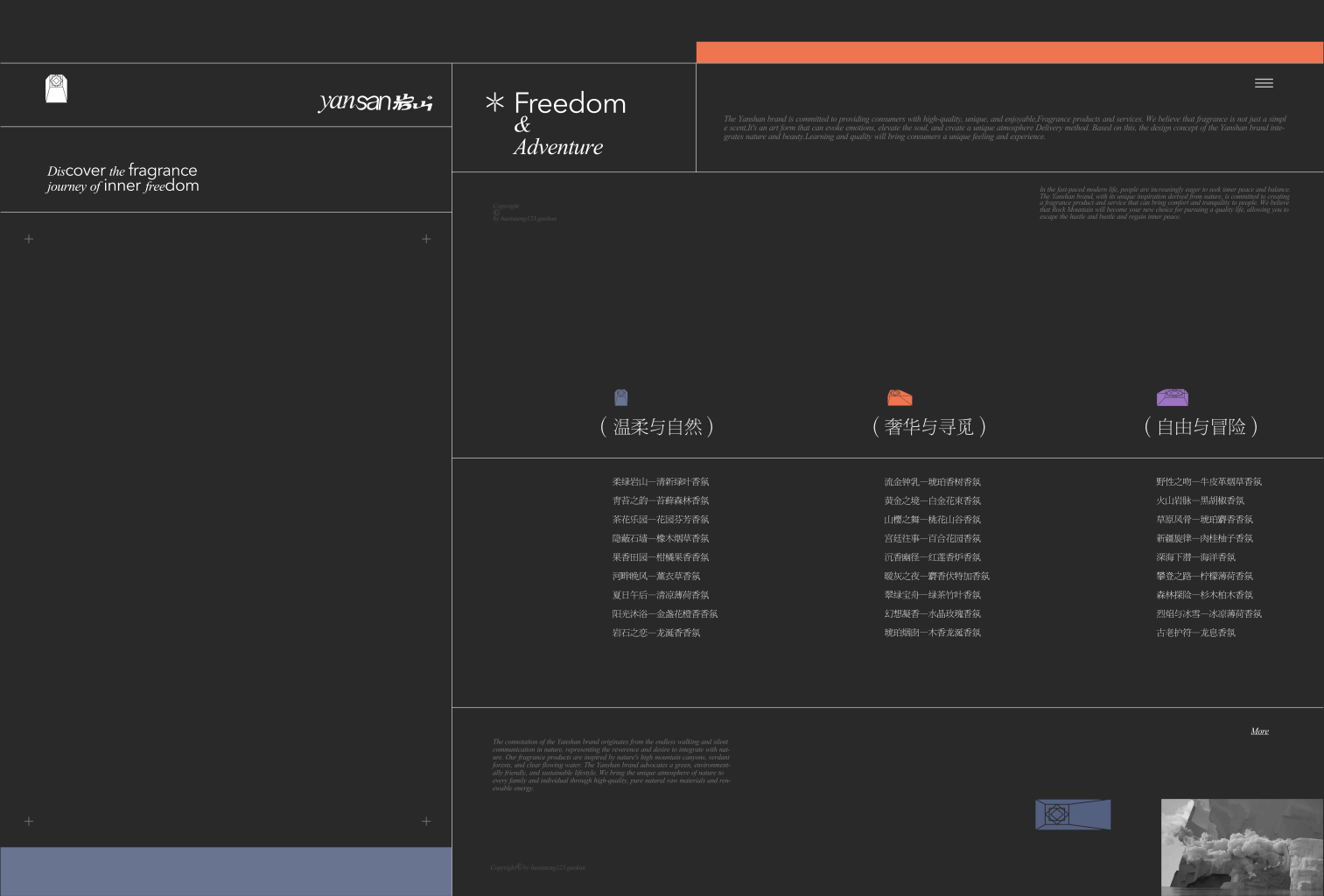Select 暖灰之夜—麝香伏特加香氛
This screenshot has height=896, width=1324.
937,576
